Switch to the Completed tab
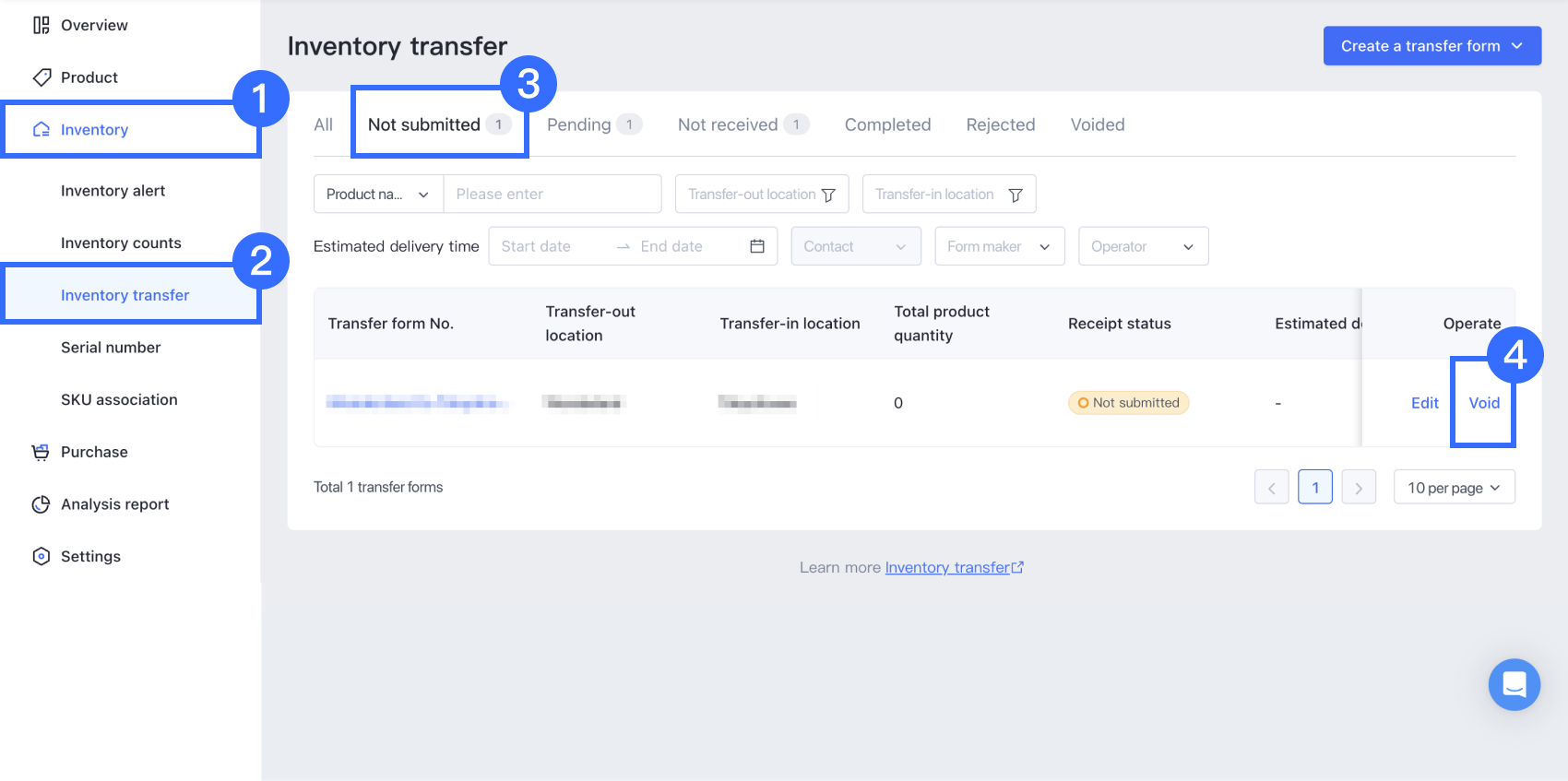Screen dimensions: 1568x781 click(887, 124)
